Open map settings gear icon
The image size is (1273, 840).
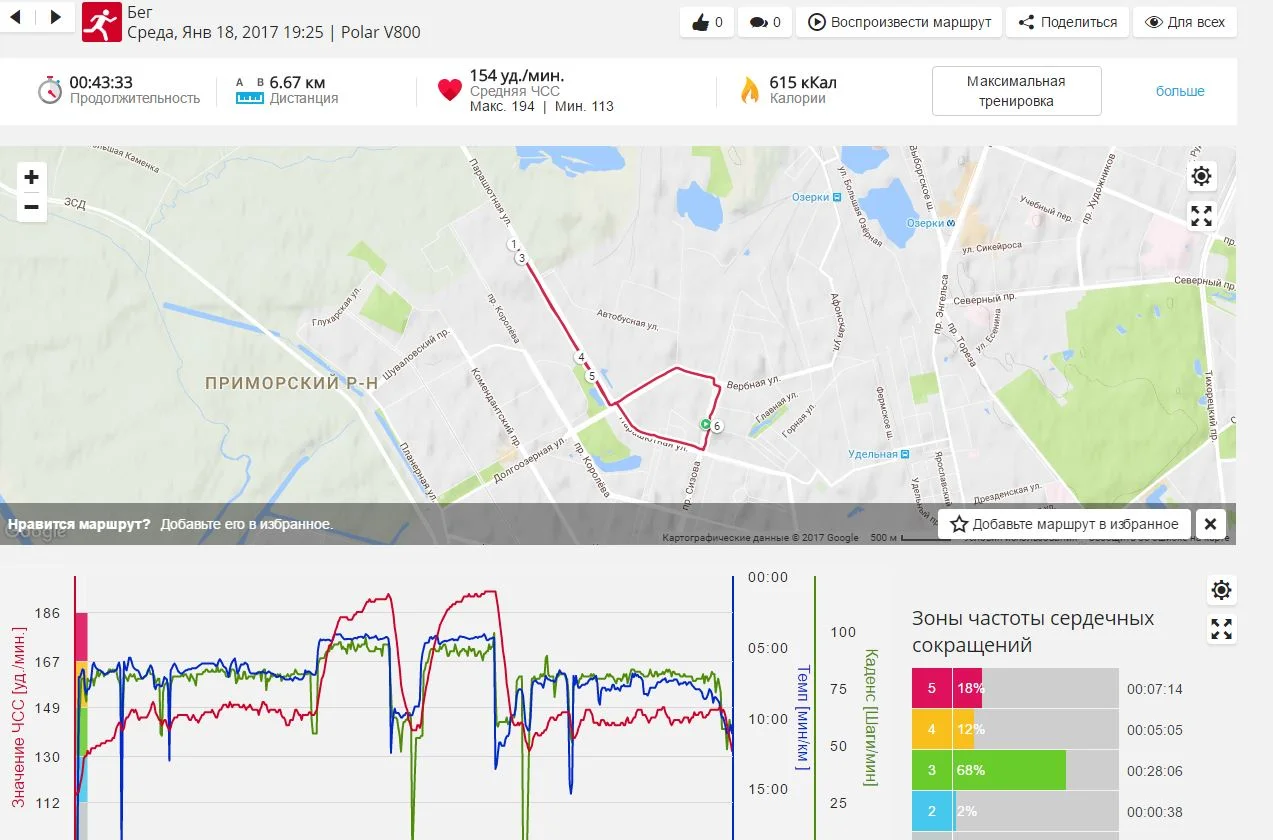[1202, 177]
